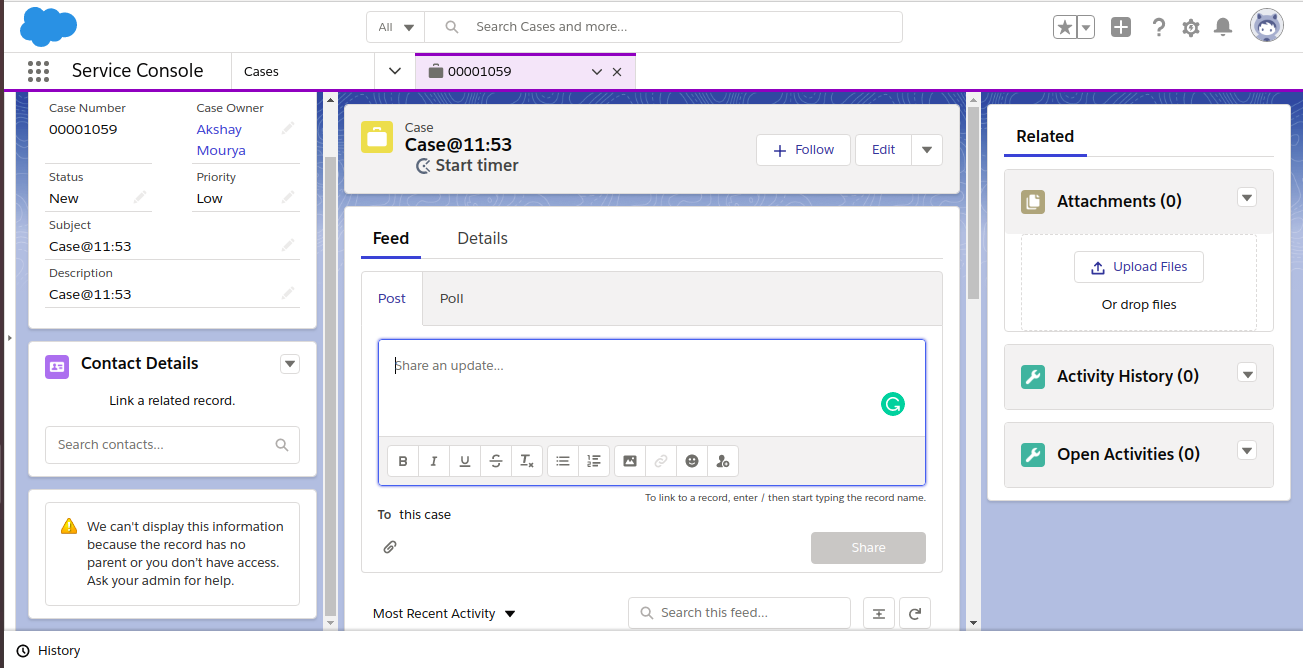
Task: Click the Search Cases and more field
Action: 664,27
